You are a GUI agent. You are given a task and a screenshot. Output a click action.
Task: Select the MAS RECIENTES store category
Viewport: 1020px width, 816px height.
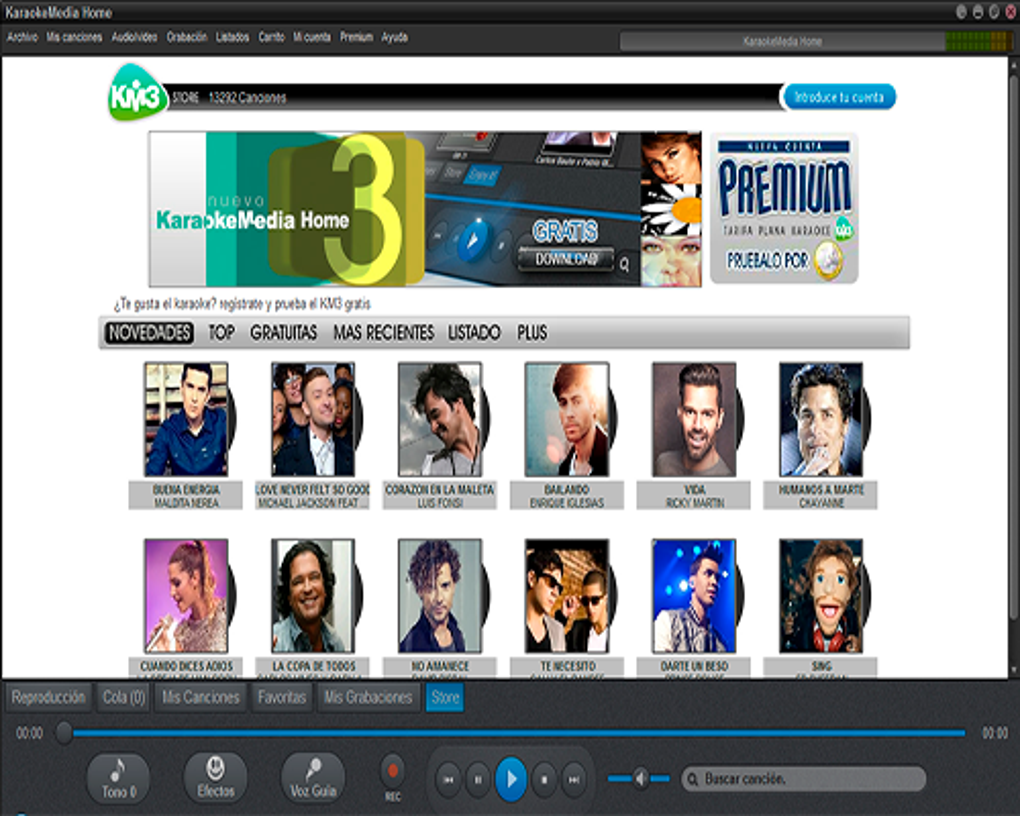[384, 333]
